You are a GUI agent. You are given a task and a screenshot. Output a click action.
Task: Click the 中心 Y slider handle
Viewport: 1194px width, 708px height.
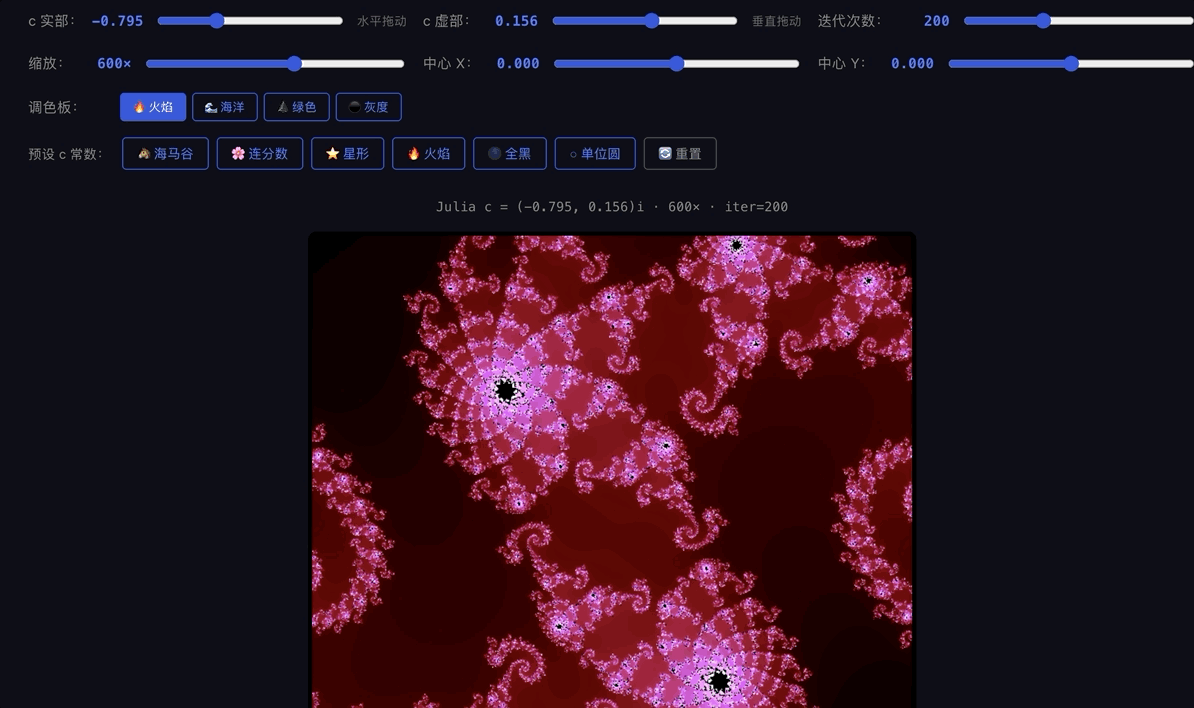click(x=1071, y=63)
